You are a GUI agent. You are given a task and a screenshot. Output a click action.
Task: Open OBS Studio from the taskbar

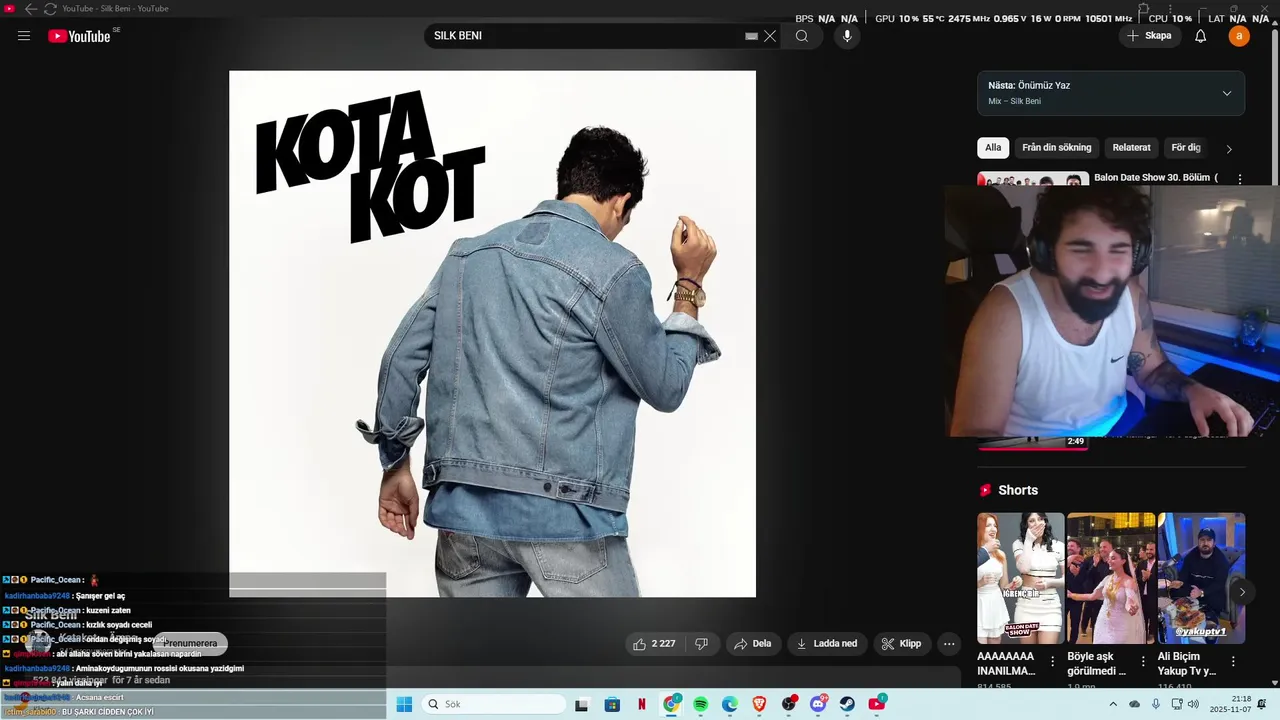click(x=789, y=704)
